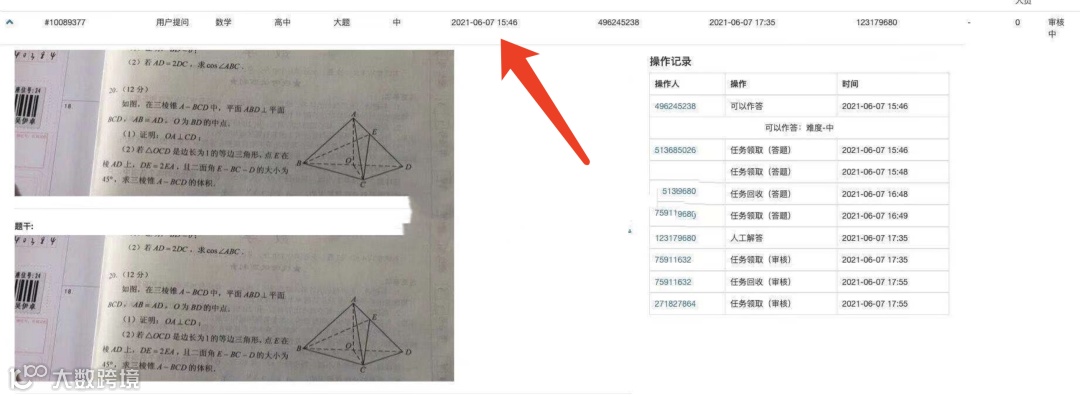
Task: Click answerer ID 123179680 in top row
Action: coord(877,23)
